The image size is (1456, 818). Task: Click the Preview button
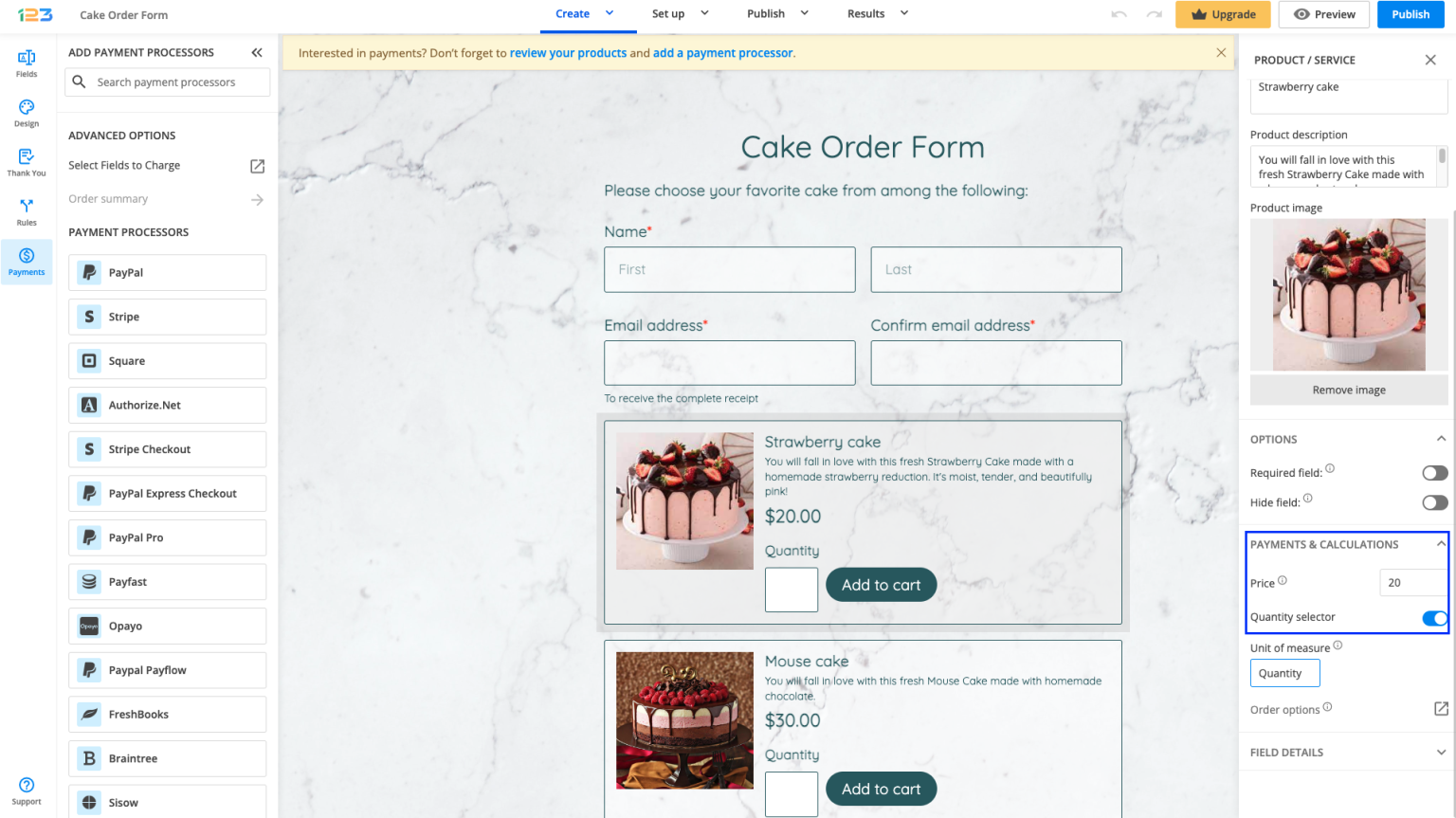point(1324,14)
